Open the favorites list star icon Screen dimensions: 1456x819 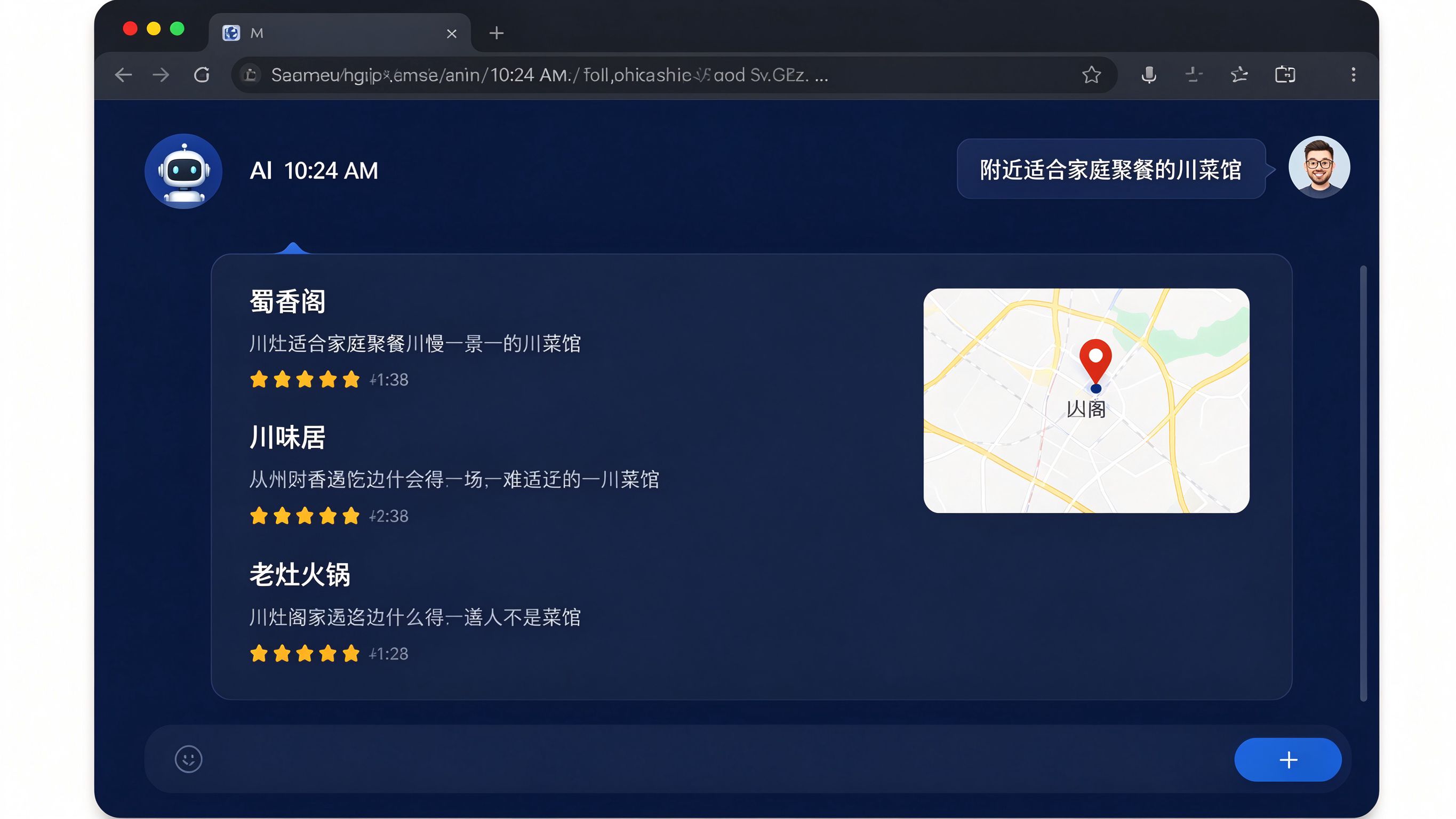click(1239, 75)
